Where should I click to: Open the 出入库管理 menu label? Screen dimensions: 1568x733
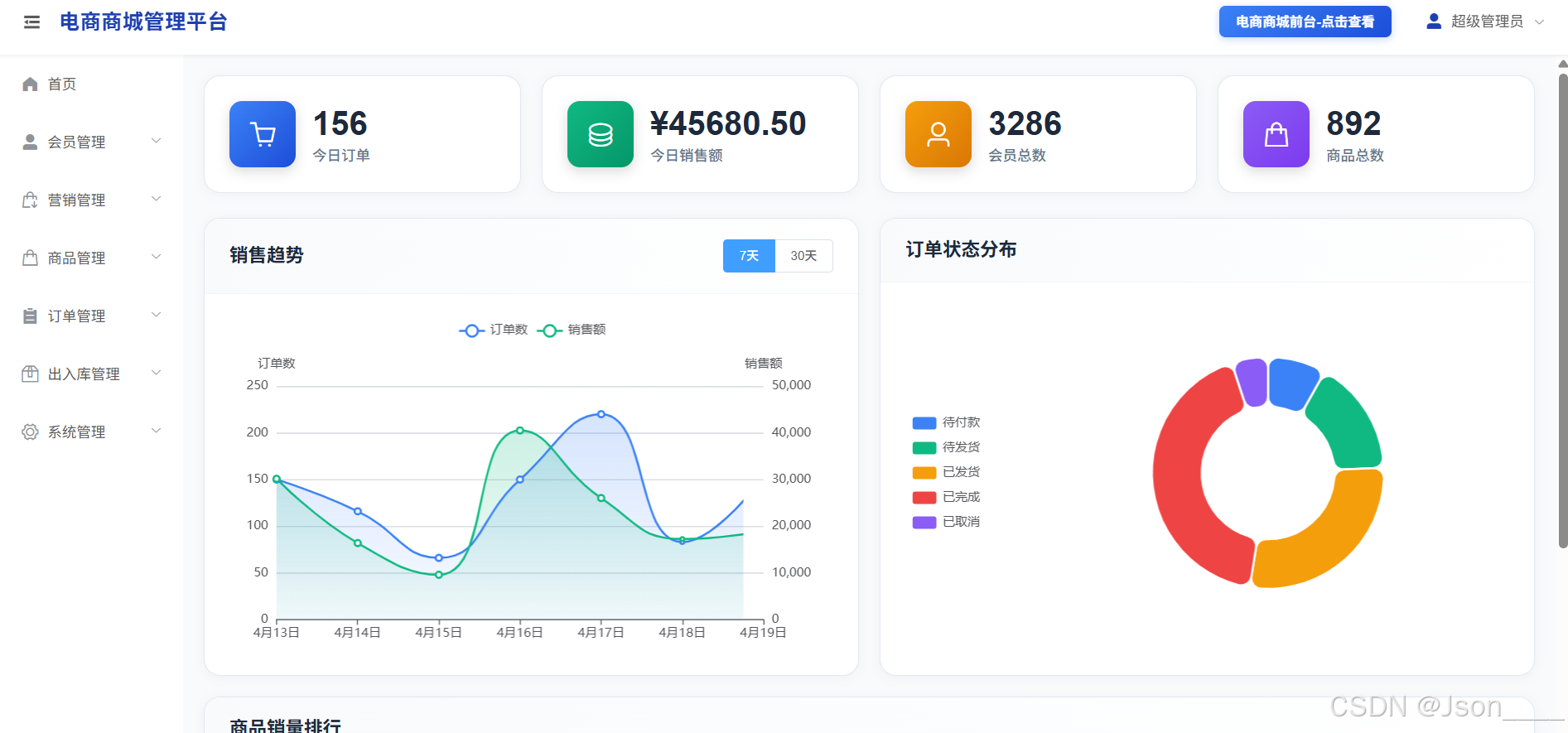coord(84,374)
